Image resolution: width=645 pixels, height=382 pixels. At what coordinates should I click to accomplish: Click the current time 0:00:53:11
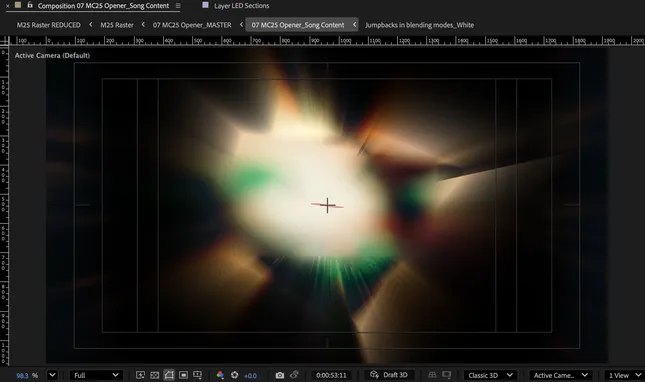[331, 375]
